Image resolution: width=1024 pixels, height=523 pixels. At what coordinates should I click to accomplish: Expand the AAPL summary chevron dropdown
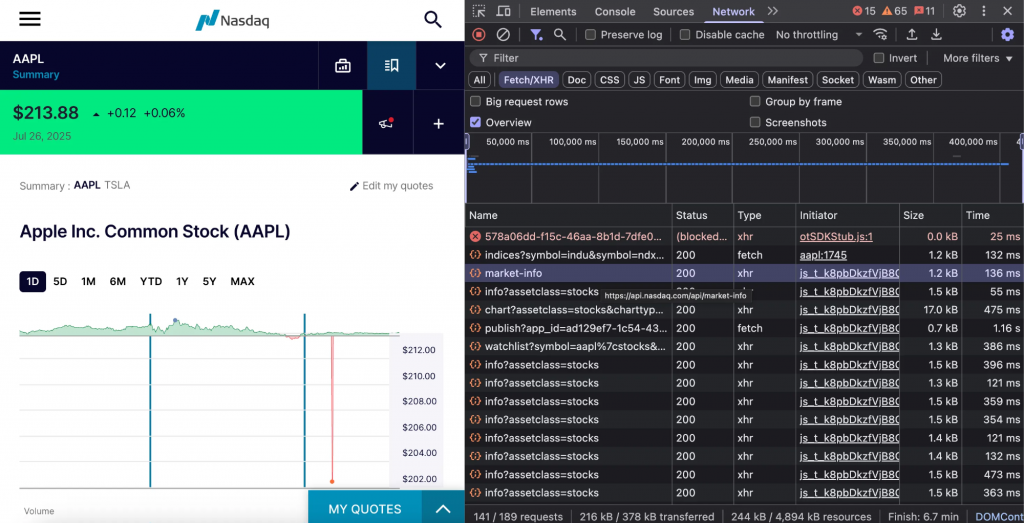point(440,66)
